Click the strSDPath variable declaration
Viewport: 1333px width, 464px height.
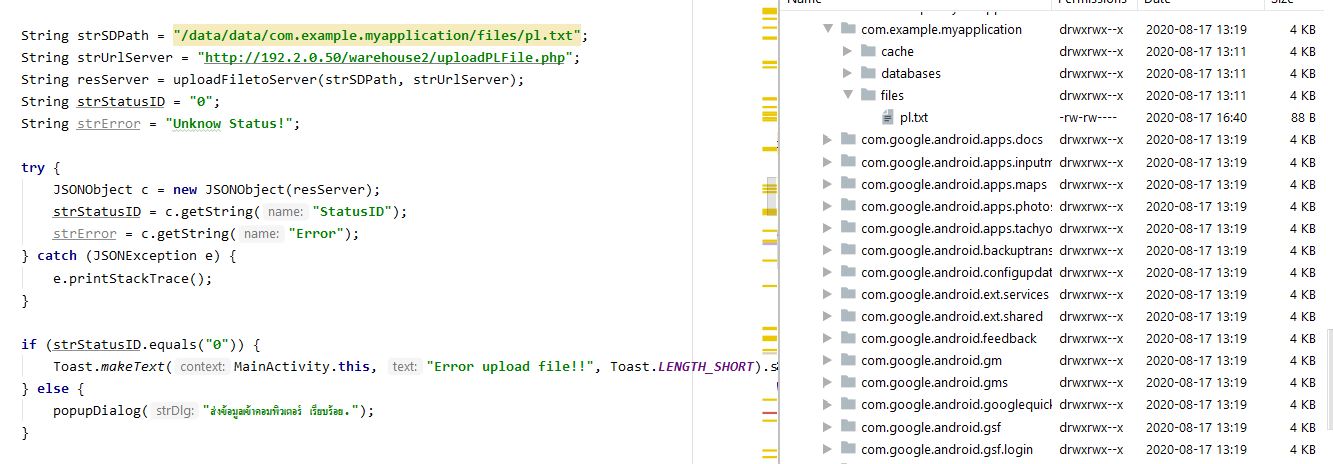click(x=113, y=35)
